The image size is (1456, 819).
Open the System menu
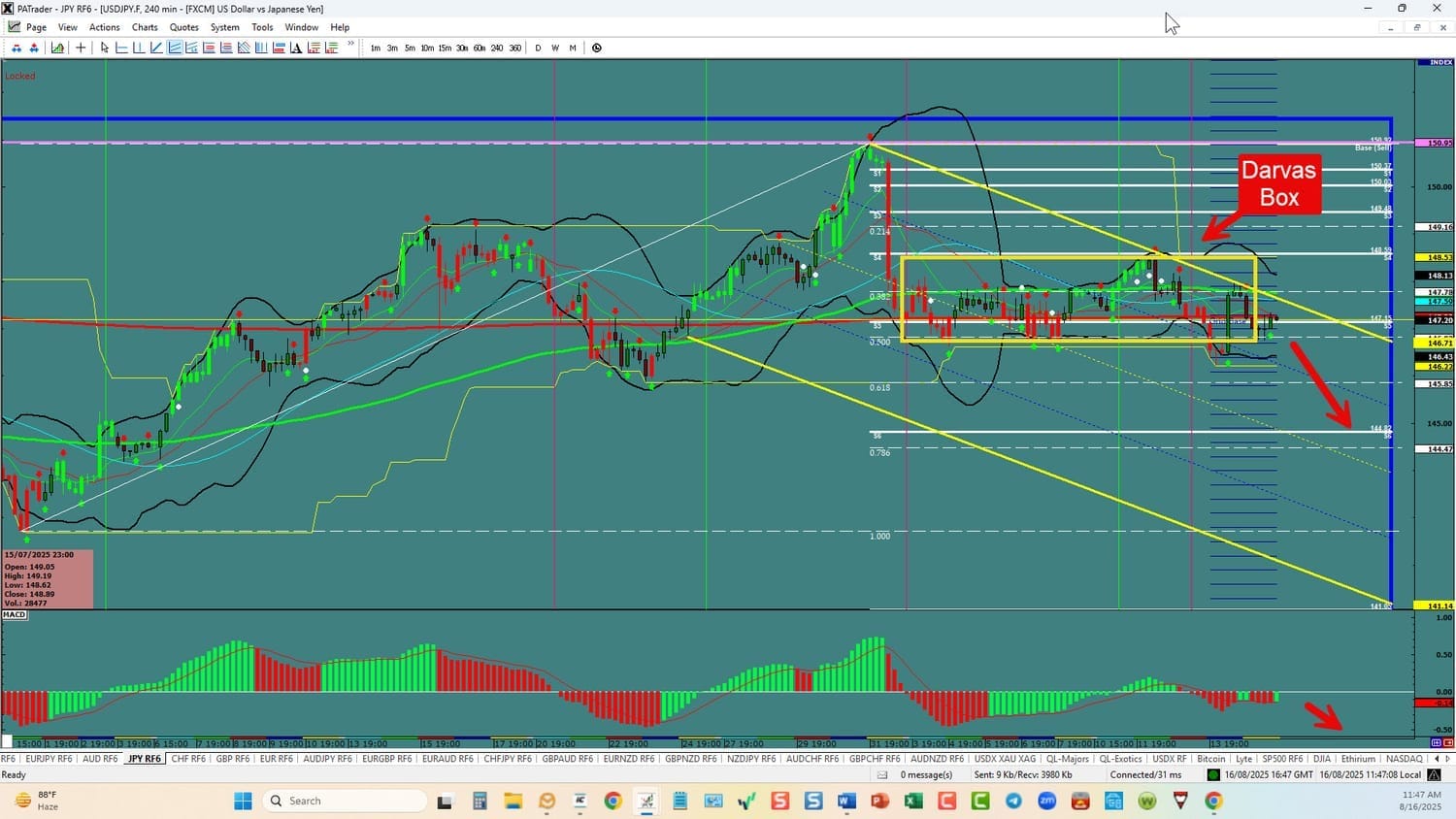[225, 27]
